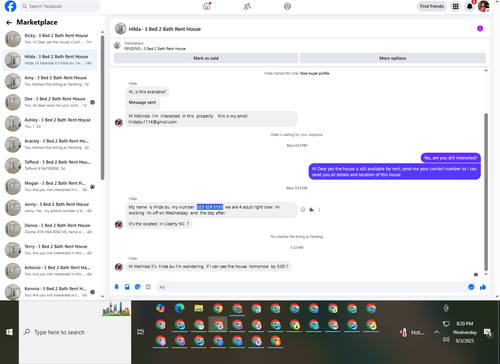
Task: Open Megan's 3 Bed 2 Bath conversation
Action: coord(50,187)
